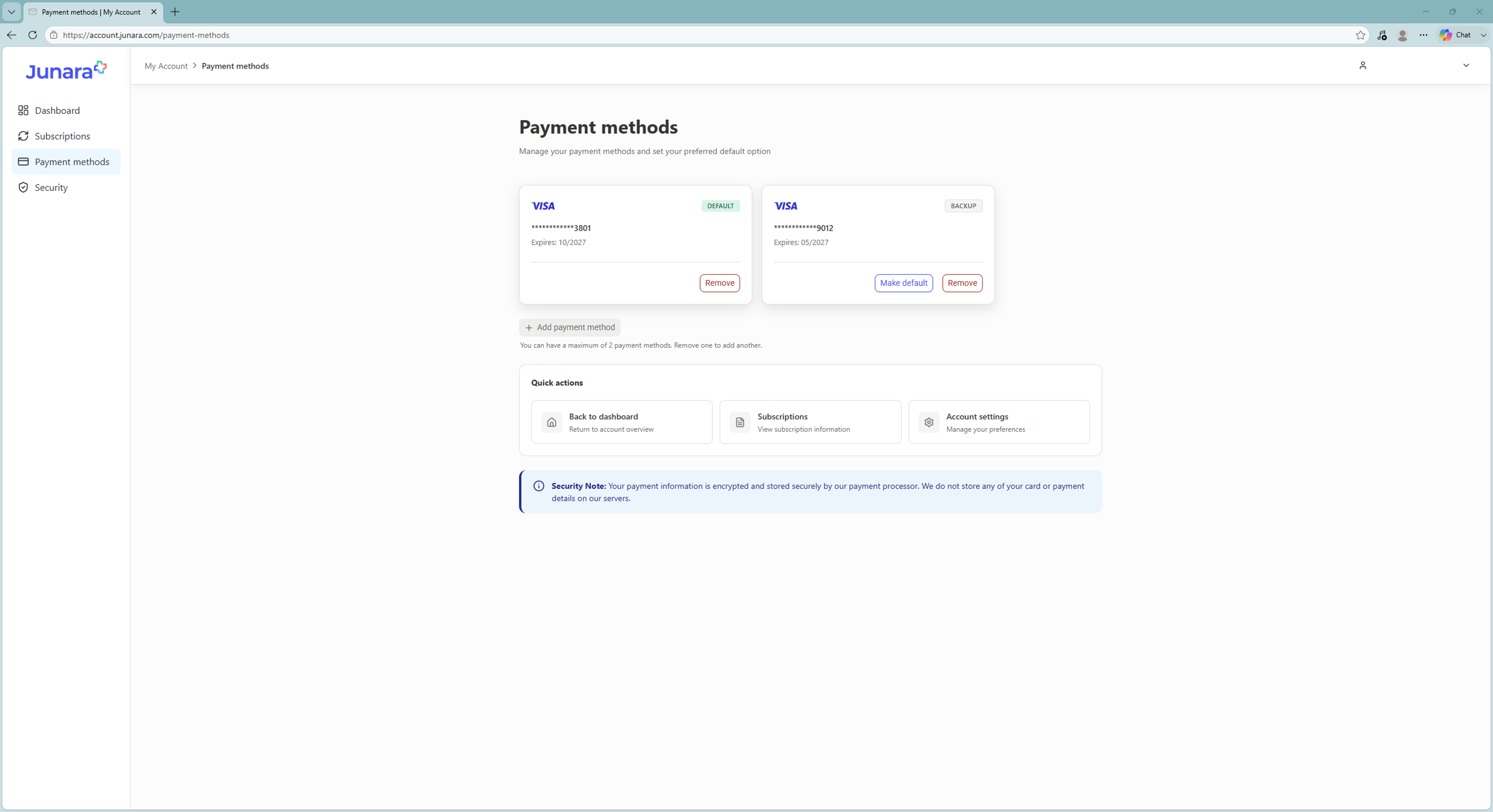Screen dimensions: 1493x812
Task: Click the Security Note info icon
Action: point(538,486)
